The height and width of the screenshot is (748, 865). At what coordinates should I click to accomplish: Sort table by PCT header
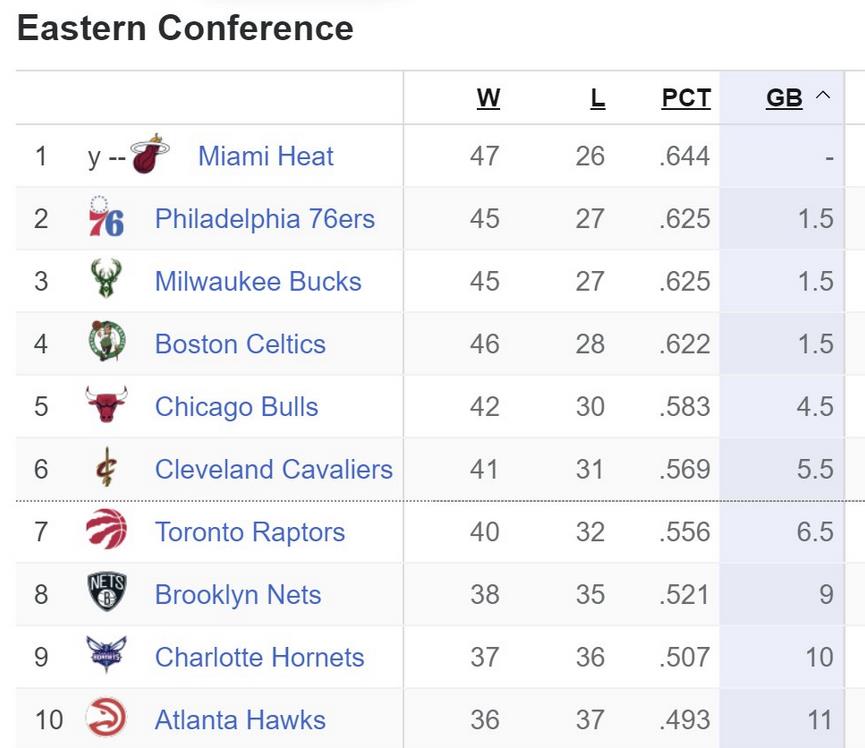pos(686,98)
